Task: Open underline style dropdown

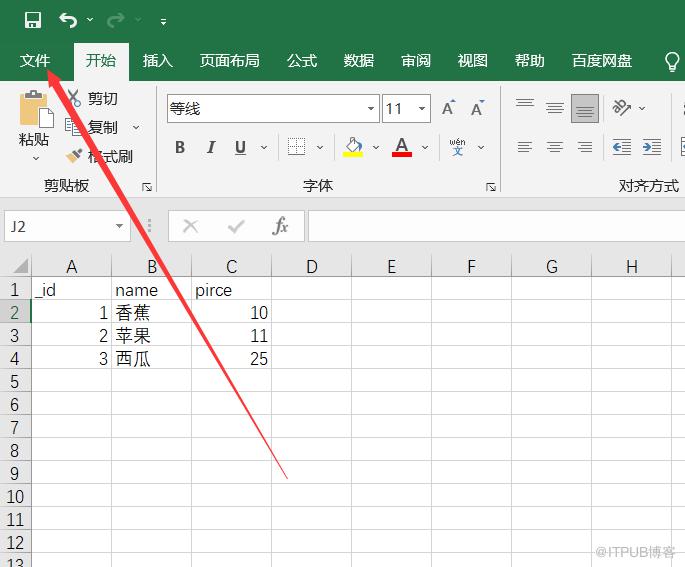Action: [264, 148]
